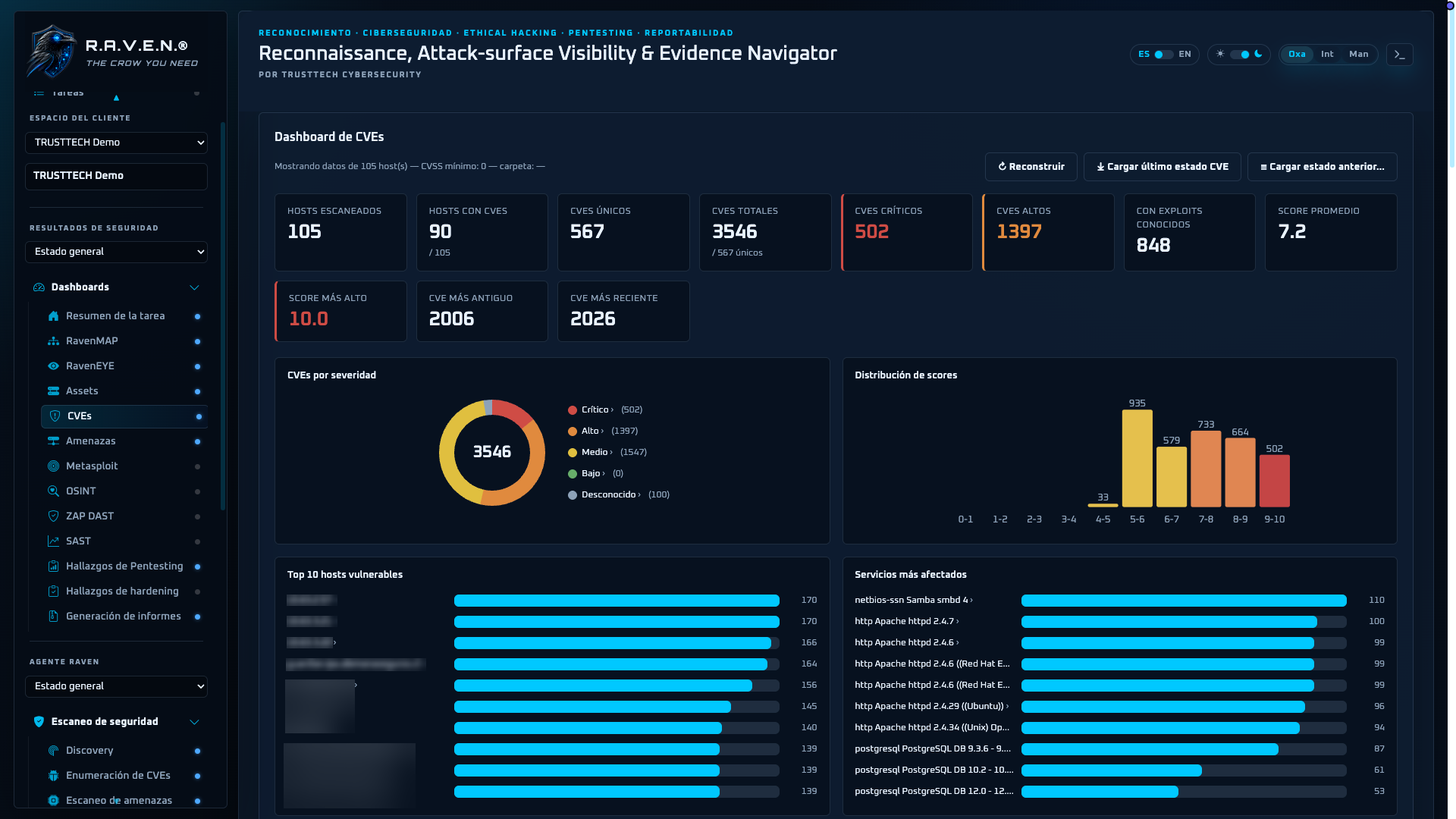The height and width of the screenshot is (819, 1456).
Task: Click the RavenMAP network icon
Action: [x=53, y=341]
